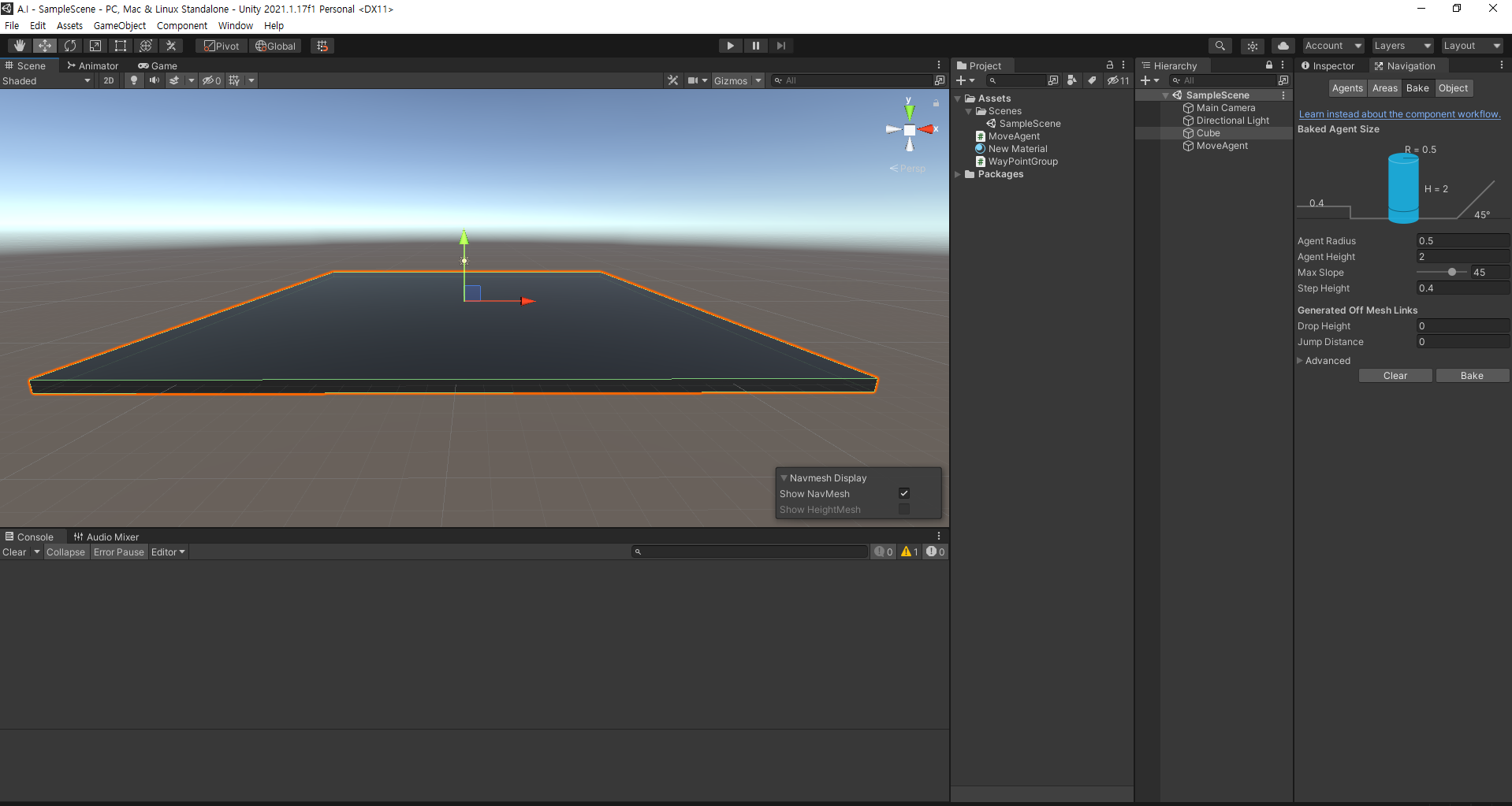
Task: Uncheck the Show NavMesh checkbox
Action: pos(904,493)
